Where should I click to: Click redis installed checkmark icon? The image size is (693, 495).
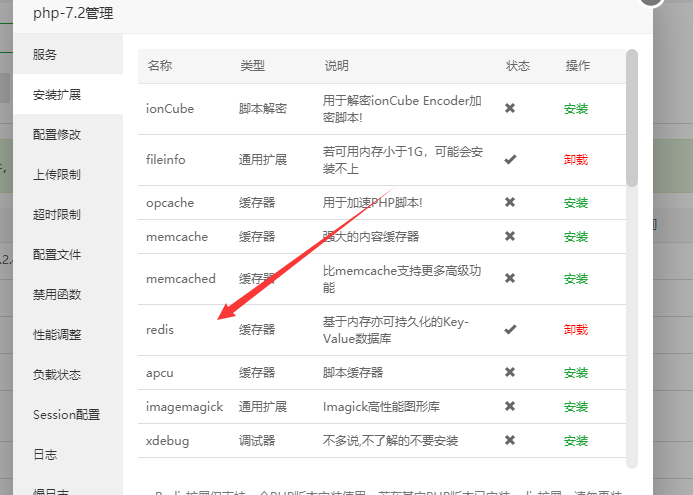(x=510, y=329)
